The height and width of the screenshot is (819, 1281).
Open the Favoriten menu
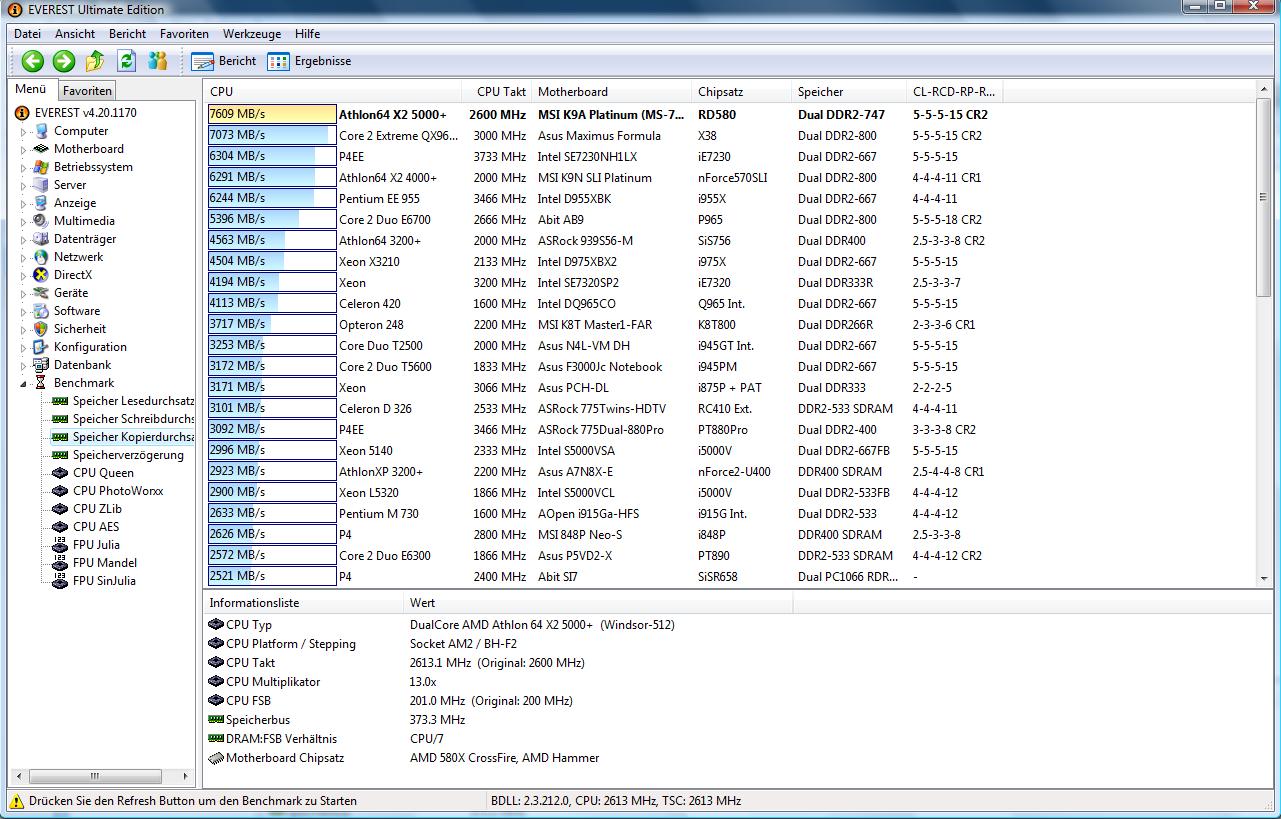[184, 34]
